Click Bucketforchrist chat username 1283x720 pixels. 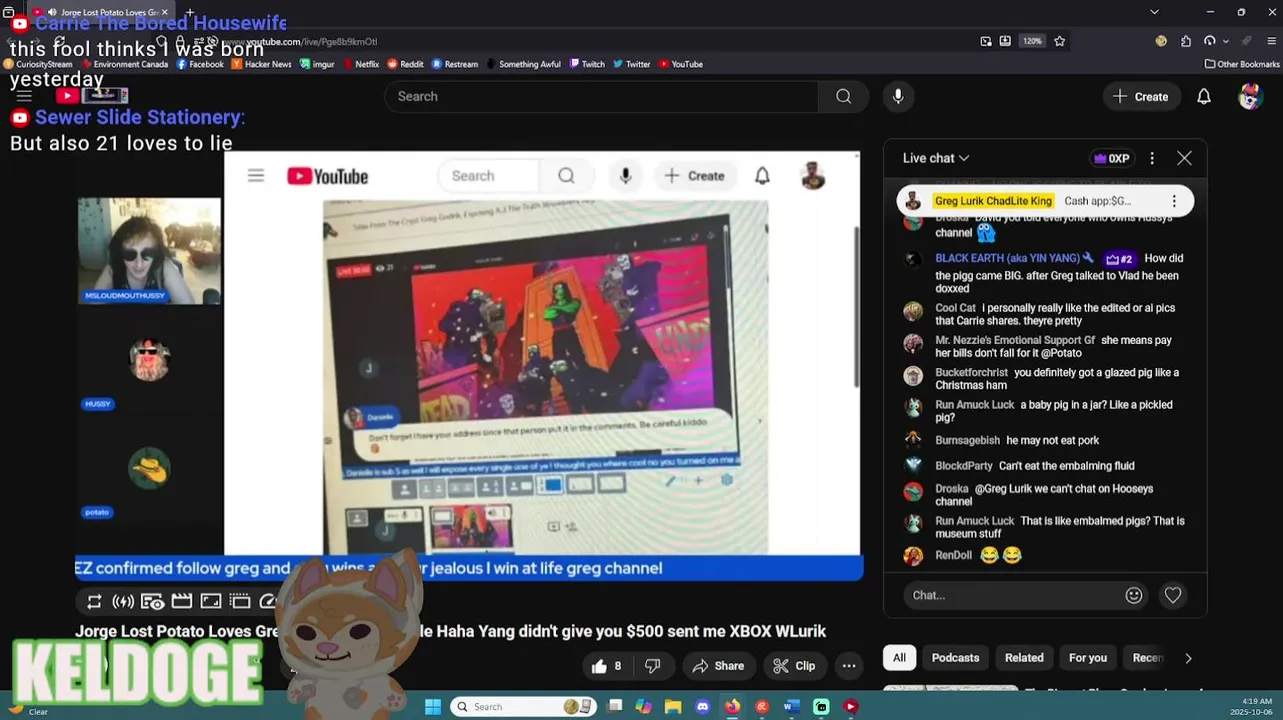pos(971,372)
